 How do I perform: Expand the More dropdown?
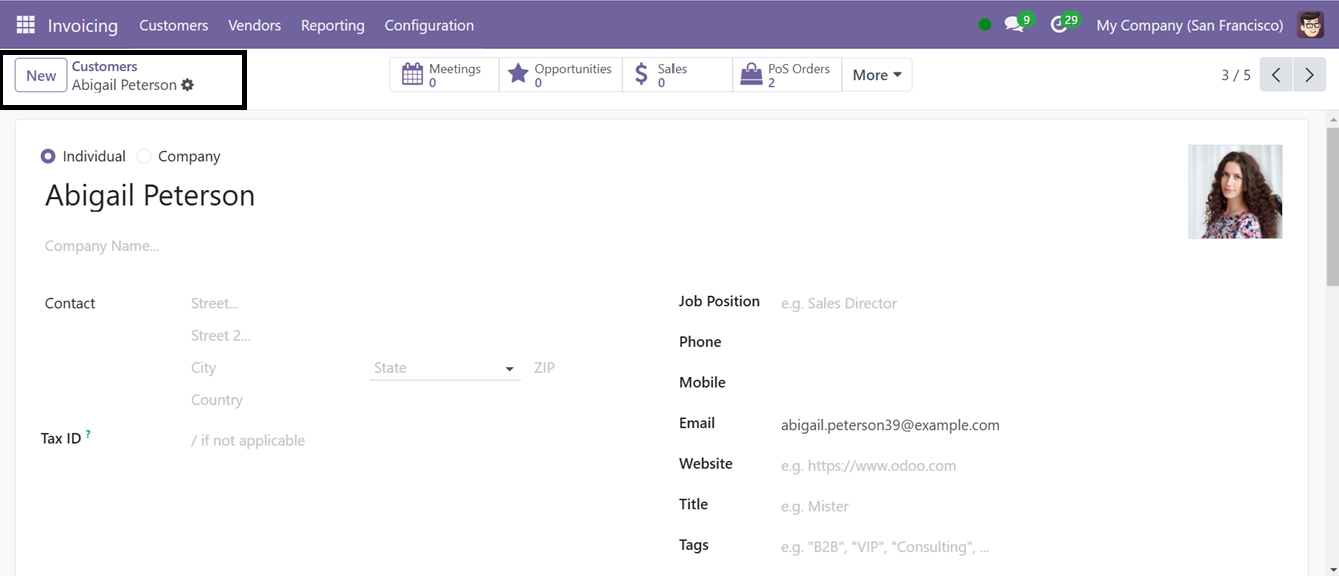[x=877, y=75]
